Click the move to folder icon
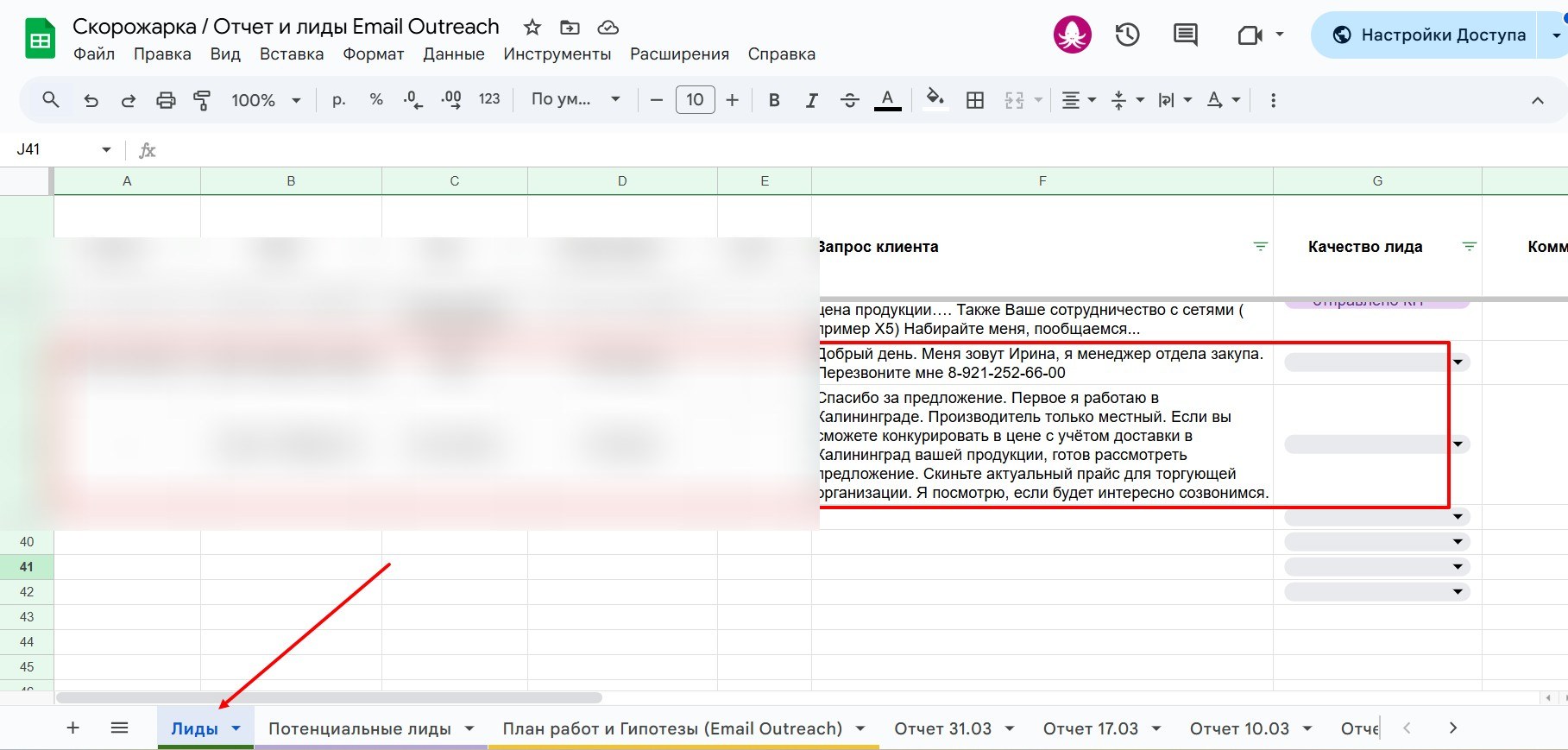Screen dimensions: 1568x750 (x=570, y=28)
